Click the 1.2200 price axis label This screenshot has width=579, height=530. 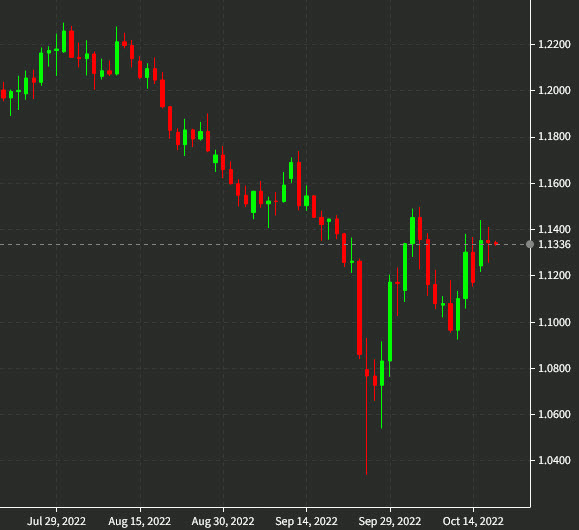(x=554, y=45)
